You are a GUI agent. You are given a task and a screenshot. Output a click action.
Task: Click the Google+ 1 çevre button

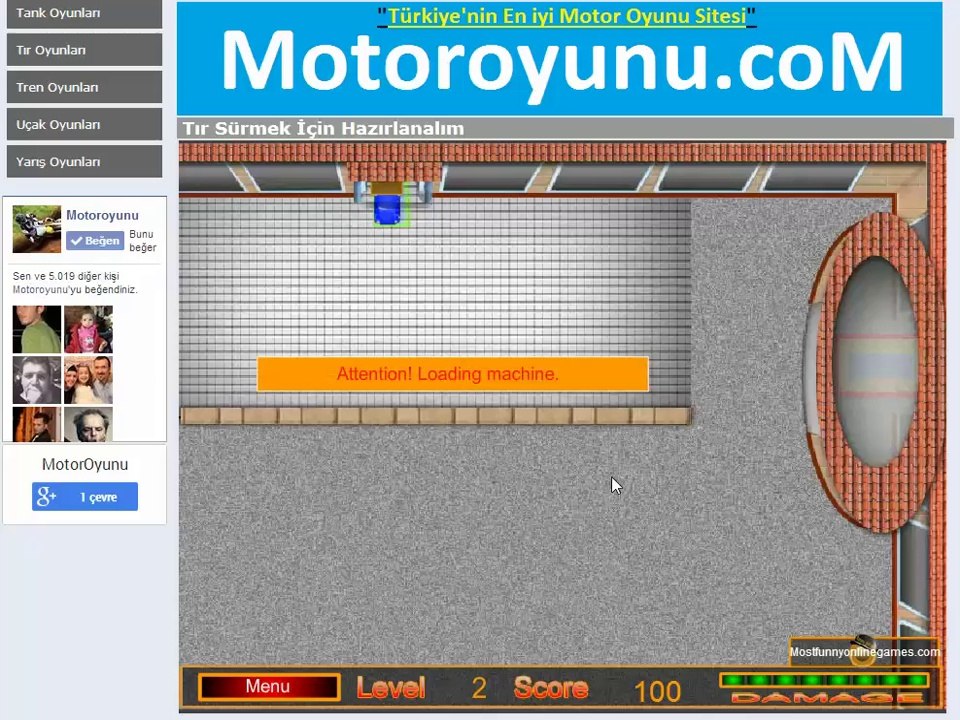[x=84, y=497]
